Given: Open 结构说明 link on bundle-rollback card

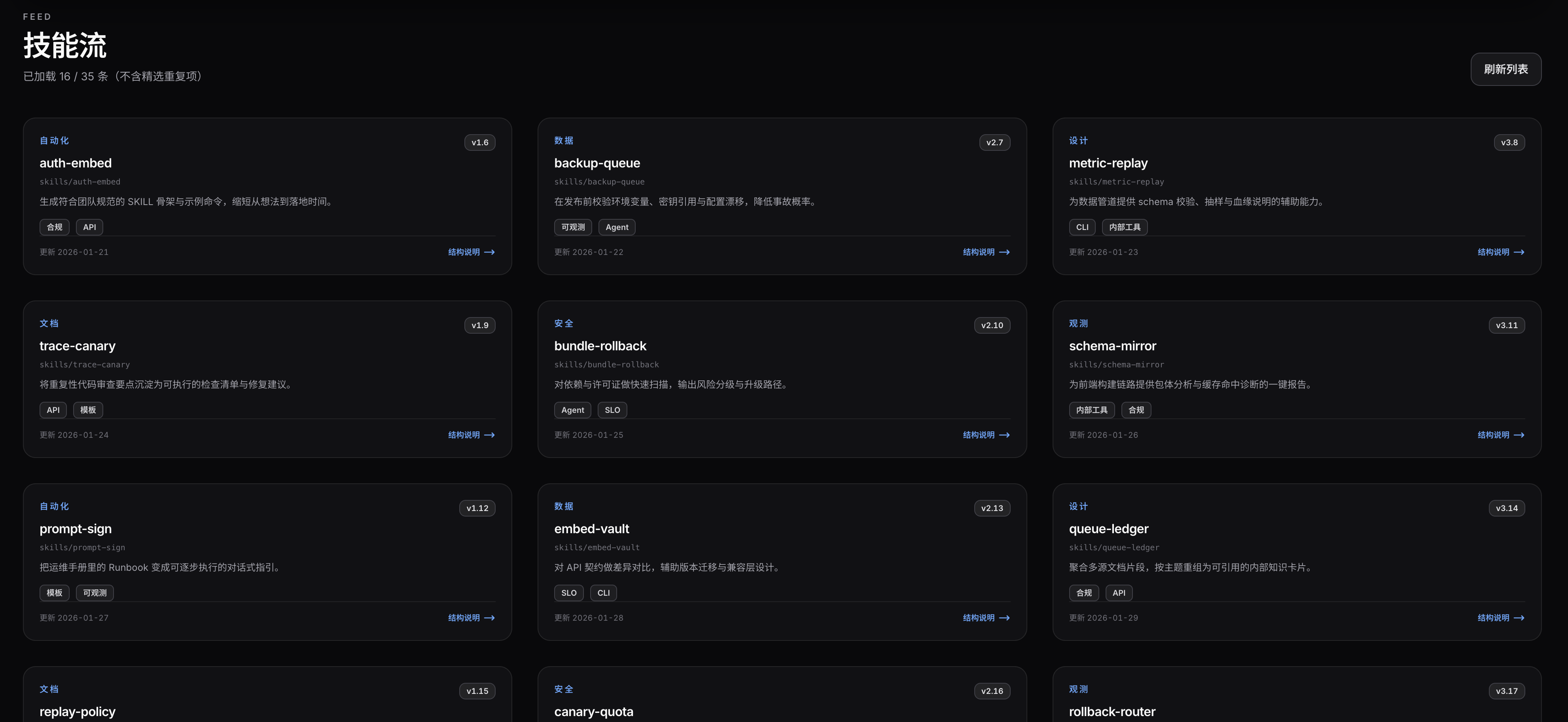Looking at the screenshot, I should [986, 435].
